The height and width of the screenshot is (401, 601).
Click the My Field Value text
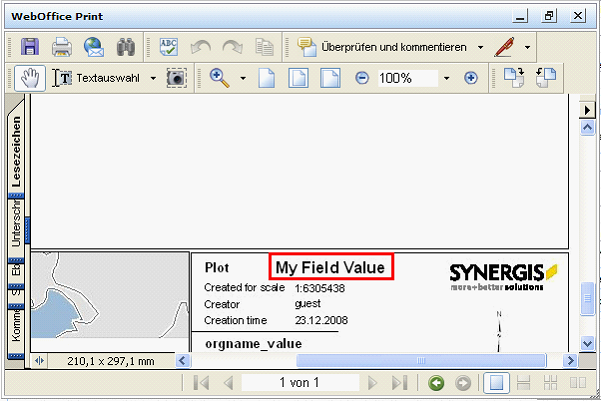coord(330,267)
